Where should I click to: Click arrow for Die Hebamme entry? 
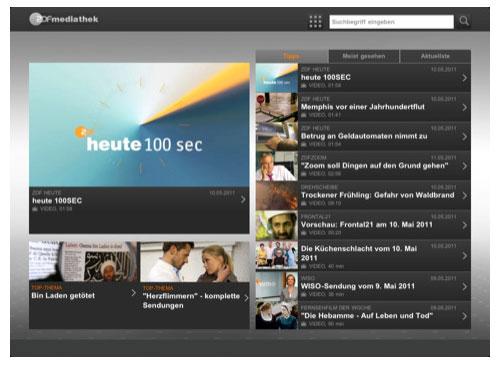coord(464,316)
